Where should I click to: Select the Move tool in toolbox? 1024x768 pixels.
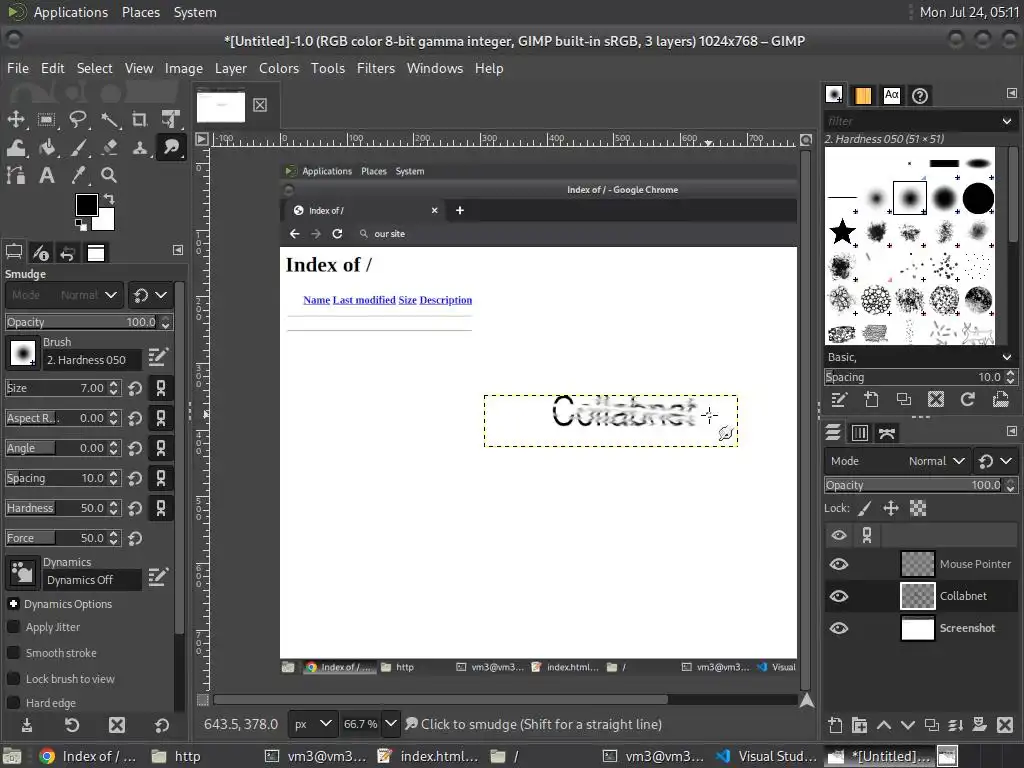(x=16, y=119)
